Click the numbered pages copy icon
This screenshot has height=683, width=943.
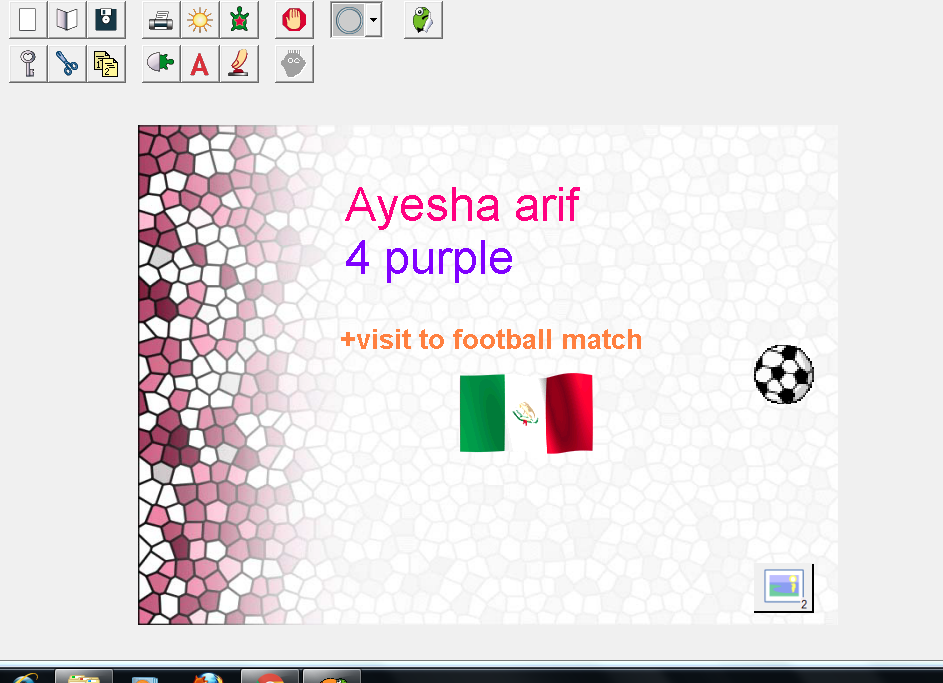pos(106,63)
